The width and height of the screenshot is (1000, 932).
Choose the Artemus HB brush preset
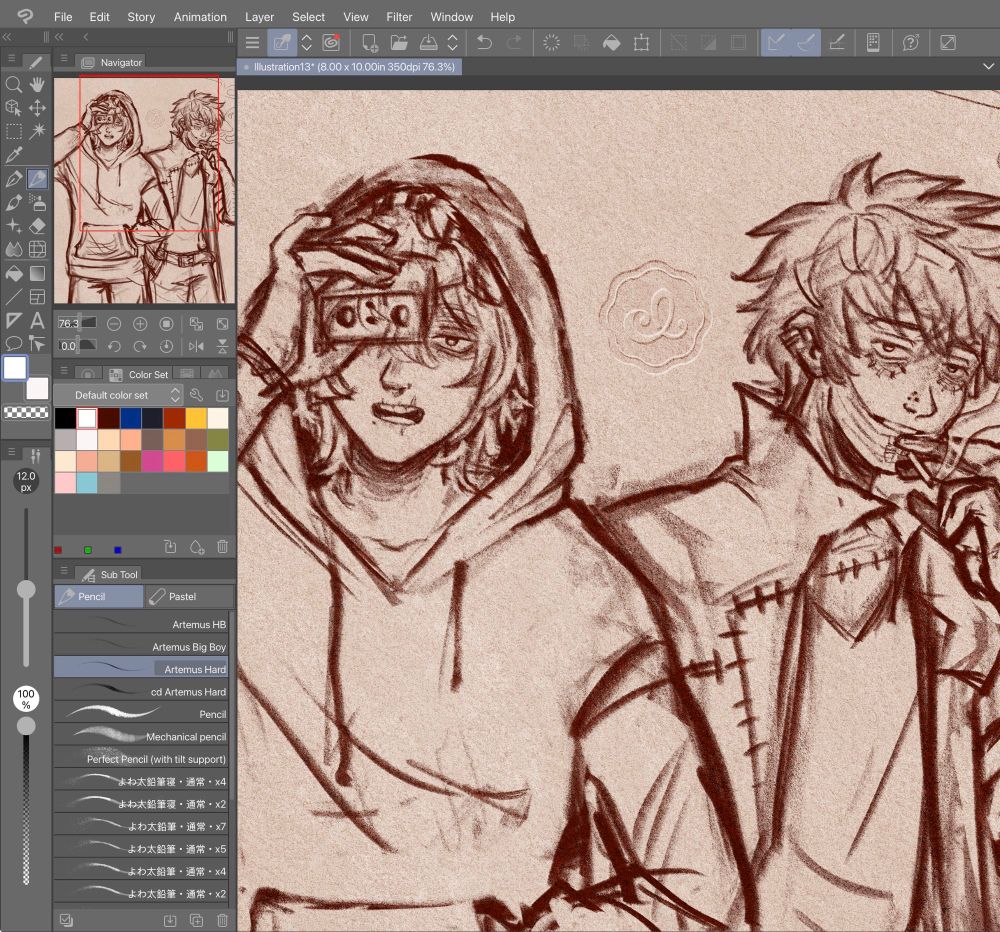click(140, 624)
